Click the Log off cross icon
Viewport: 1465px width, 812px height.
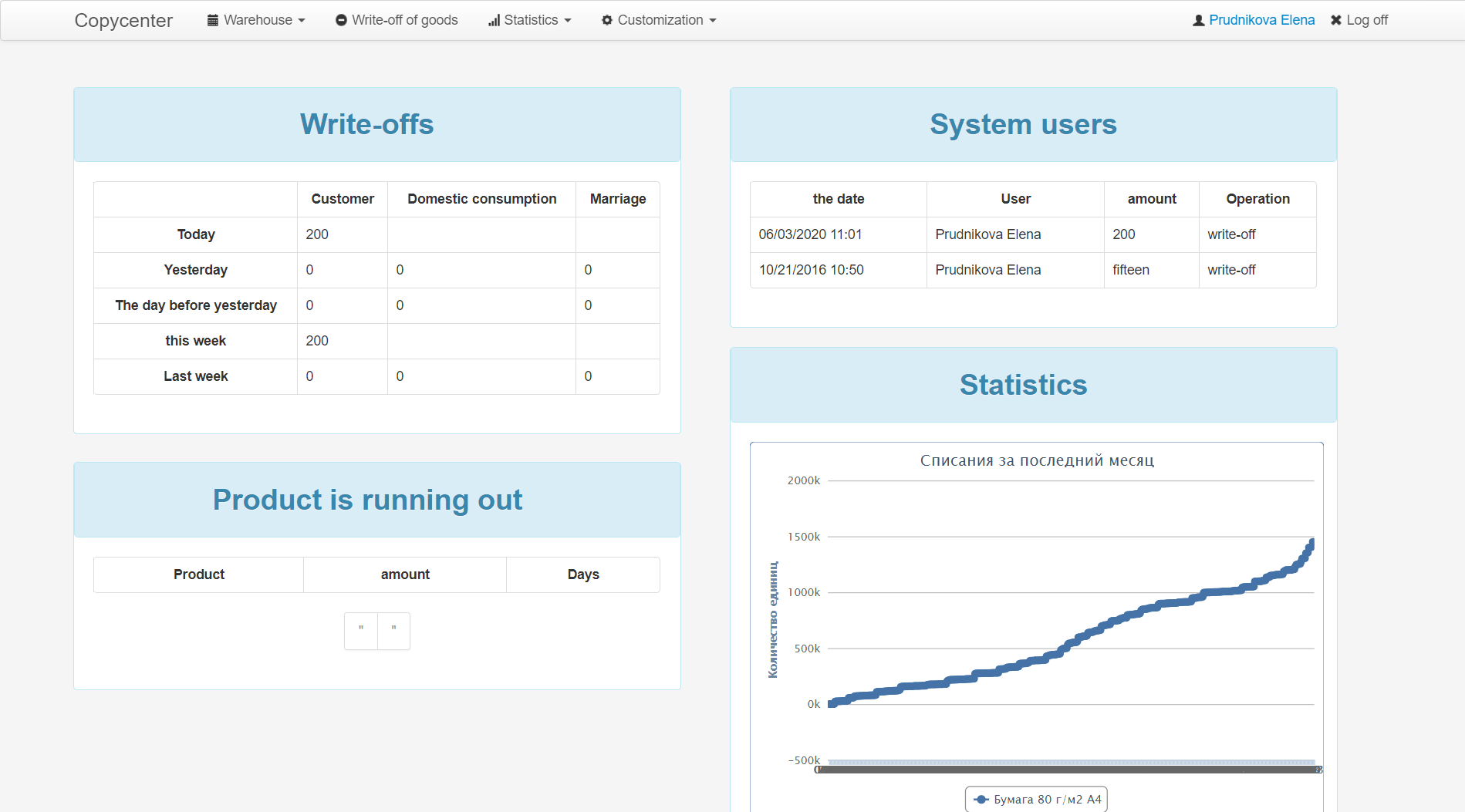pos(1336,20)
